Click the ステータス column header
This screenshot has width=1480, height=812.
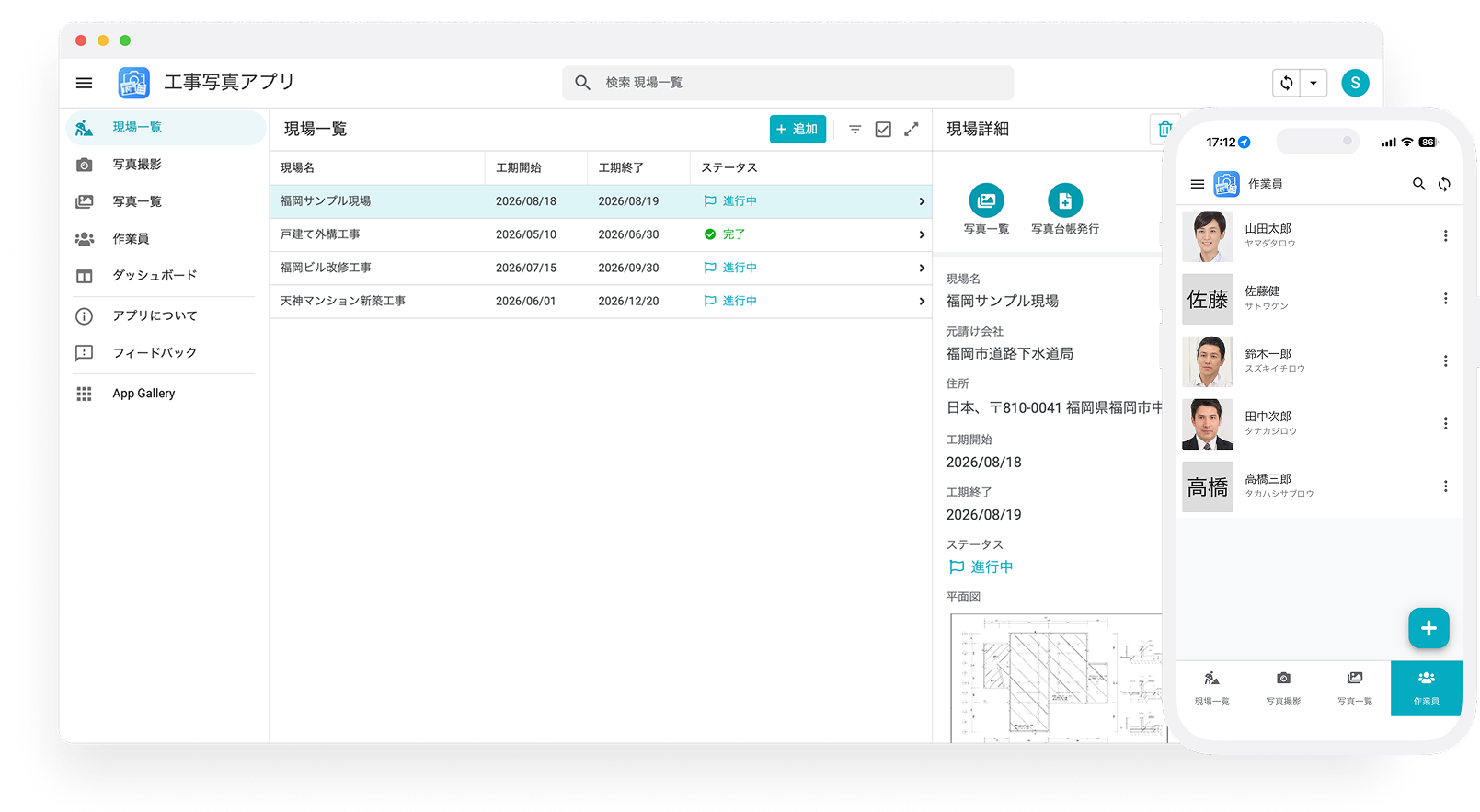[x=729, y=168]
